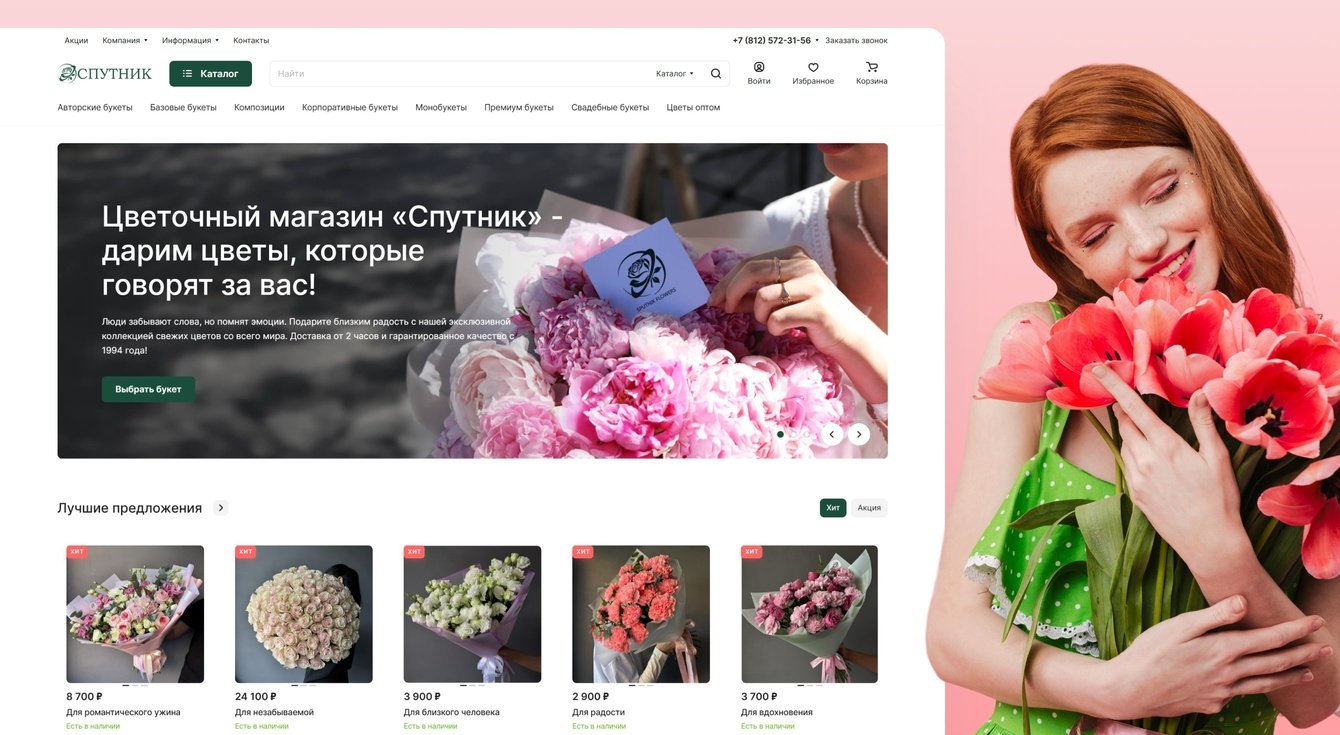Screen dimensions: 1340x735
Task: Expand the Информация dropdown menu
Action: pos(190,41)
